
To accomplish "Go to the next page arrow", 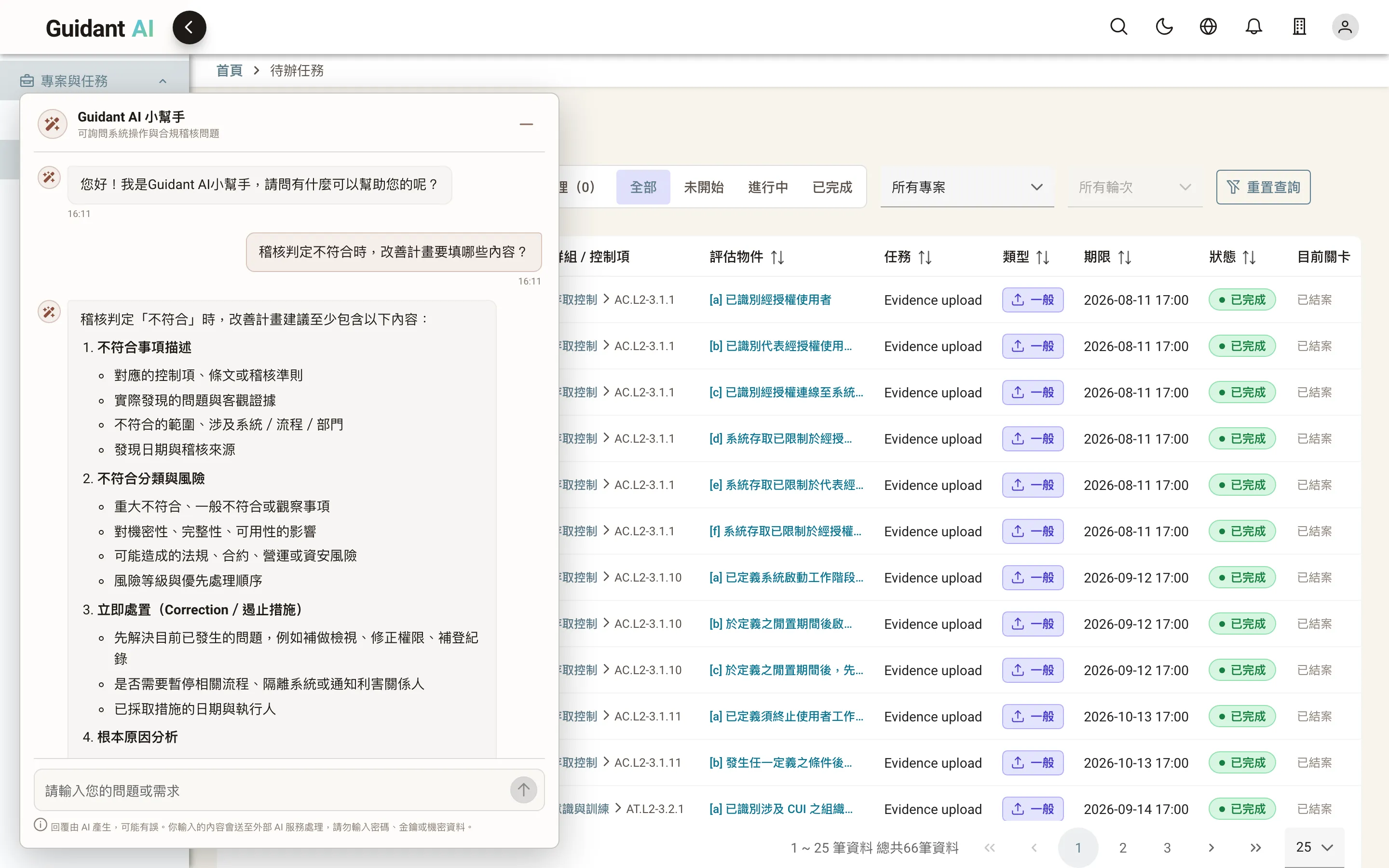I will tap(1211, 848).
